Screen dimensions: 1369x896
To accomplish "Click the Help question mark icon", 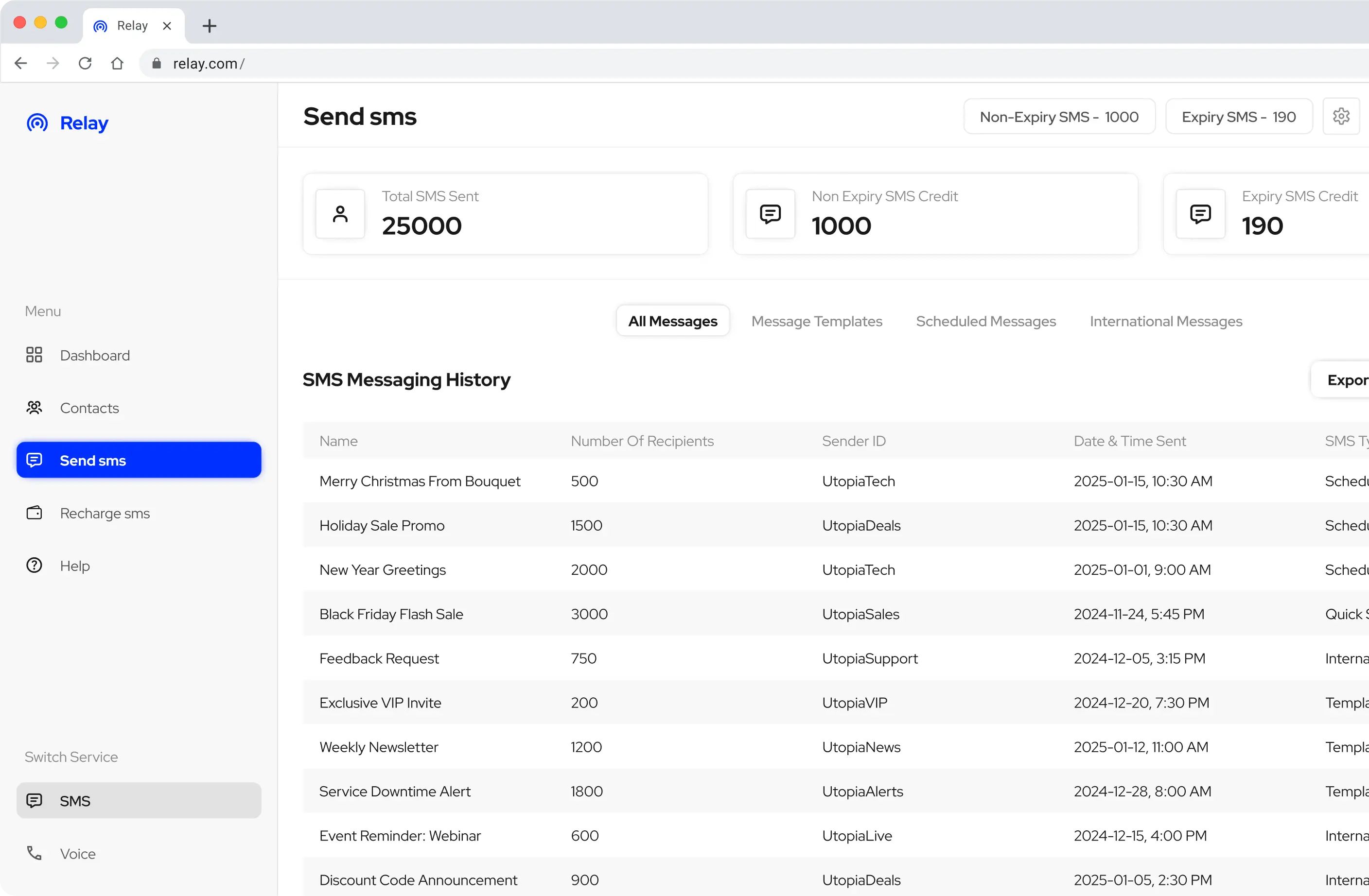I will (34, 565).
